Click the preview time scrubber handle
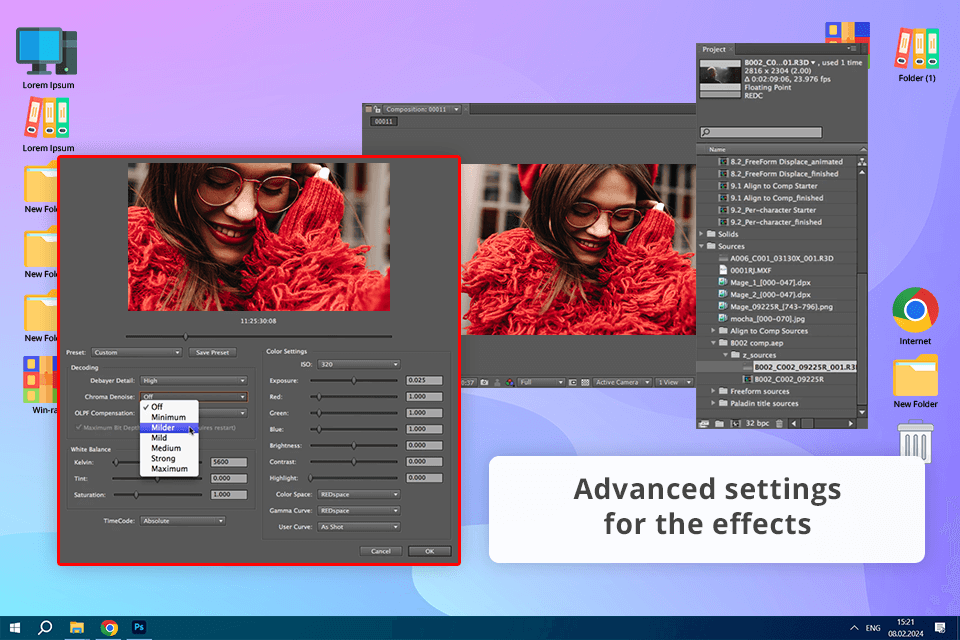Screen dimensions: 960x640 point(186,336)
